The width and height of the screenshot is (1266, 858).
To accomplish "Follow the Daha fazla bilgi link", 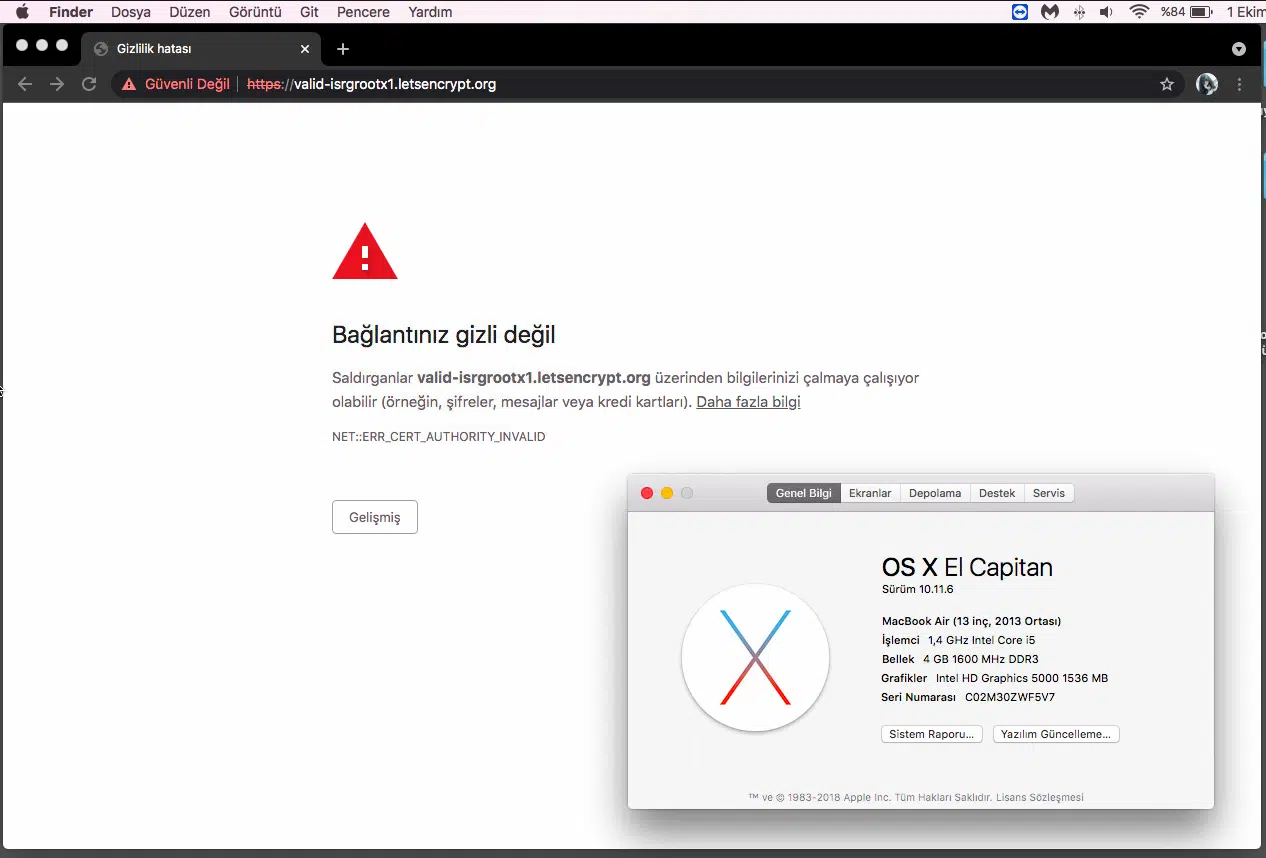I will coord(748,402).
